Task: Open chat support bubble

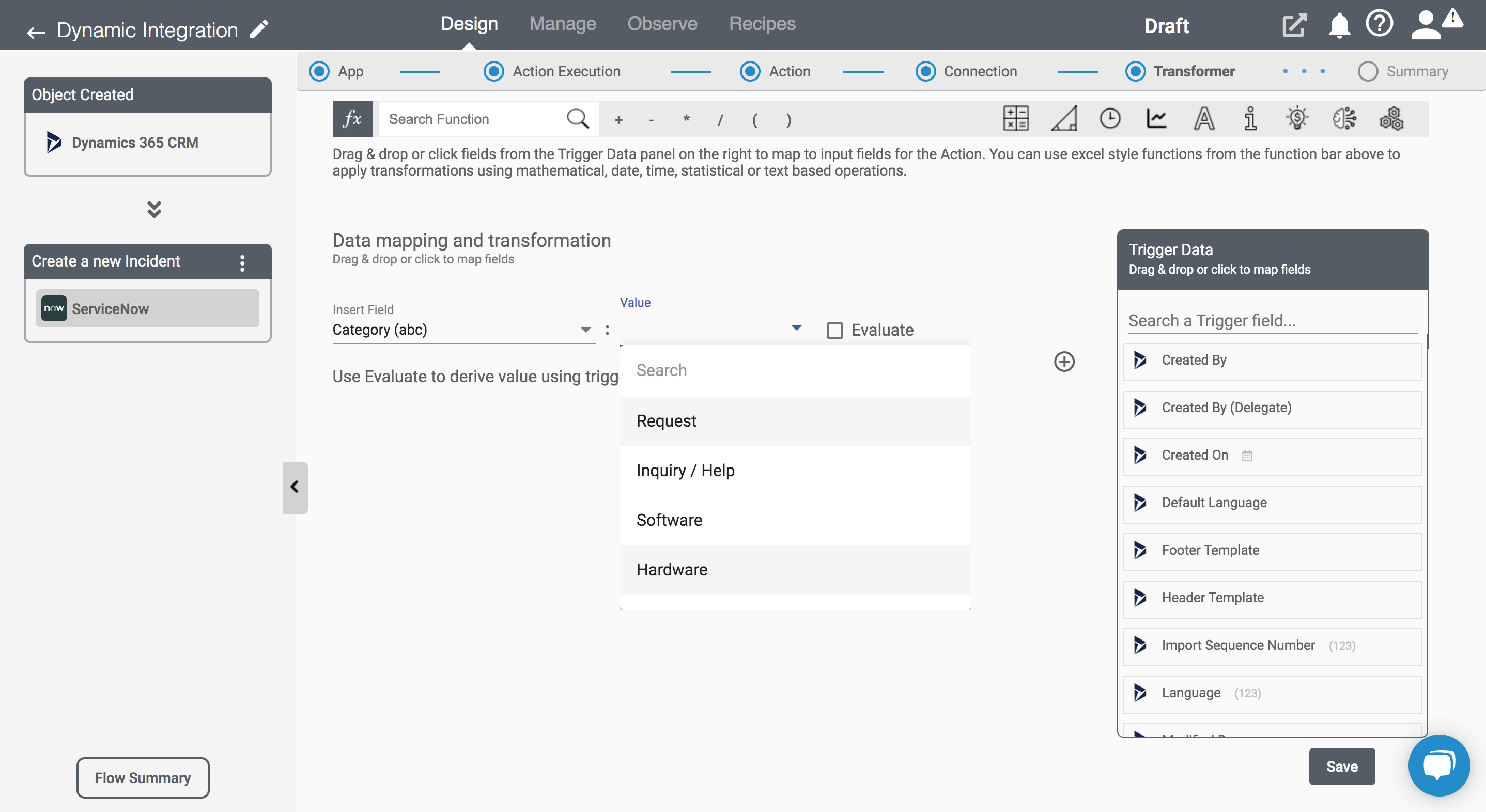Action: [1438, 766]
